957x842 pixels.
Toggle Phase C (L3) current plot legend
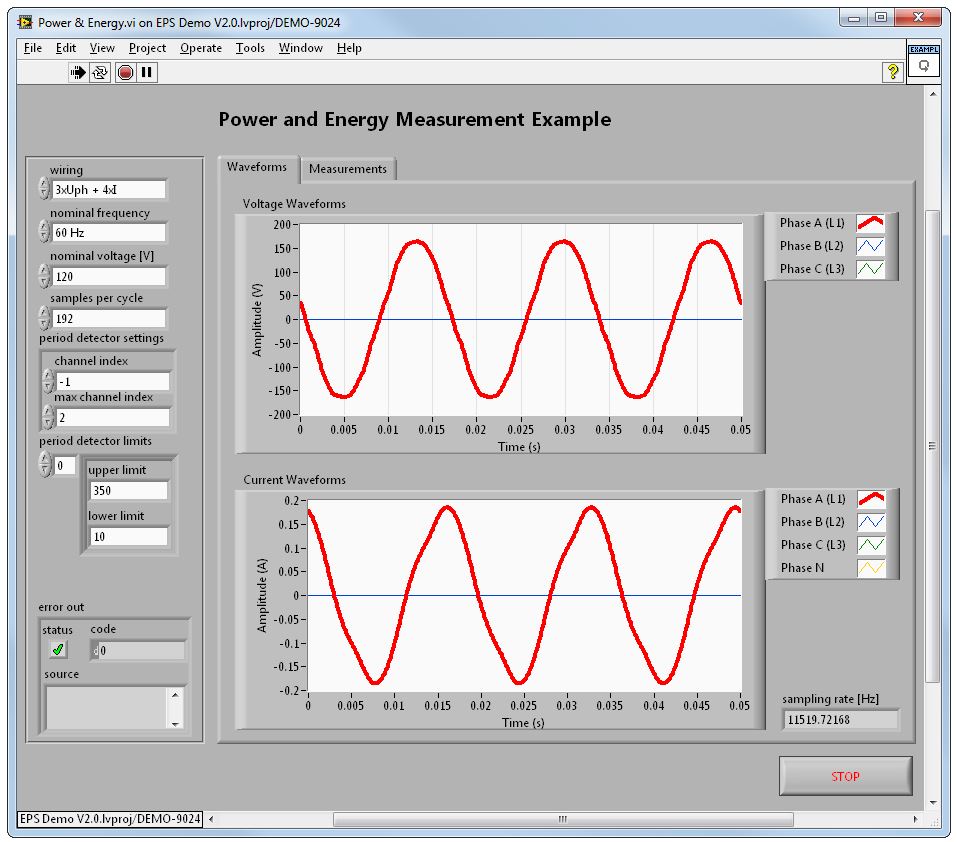coord(871,545)
